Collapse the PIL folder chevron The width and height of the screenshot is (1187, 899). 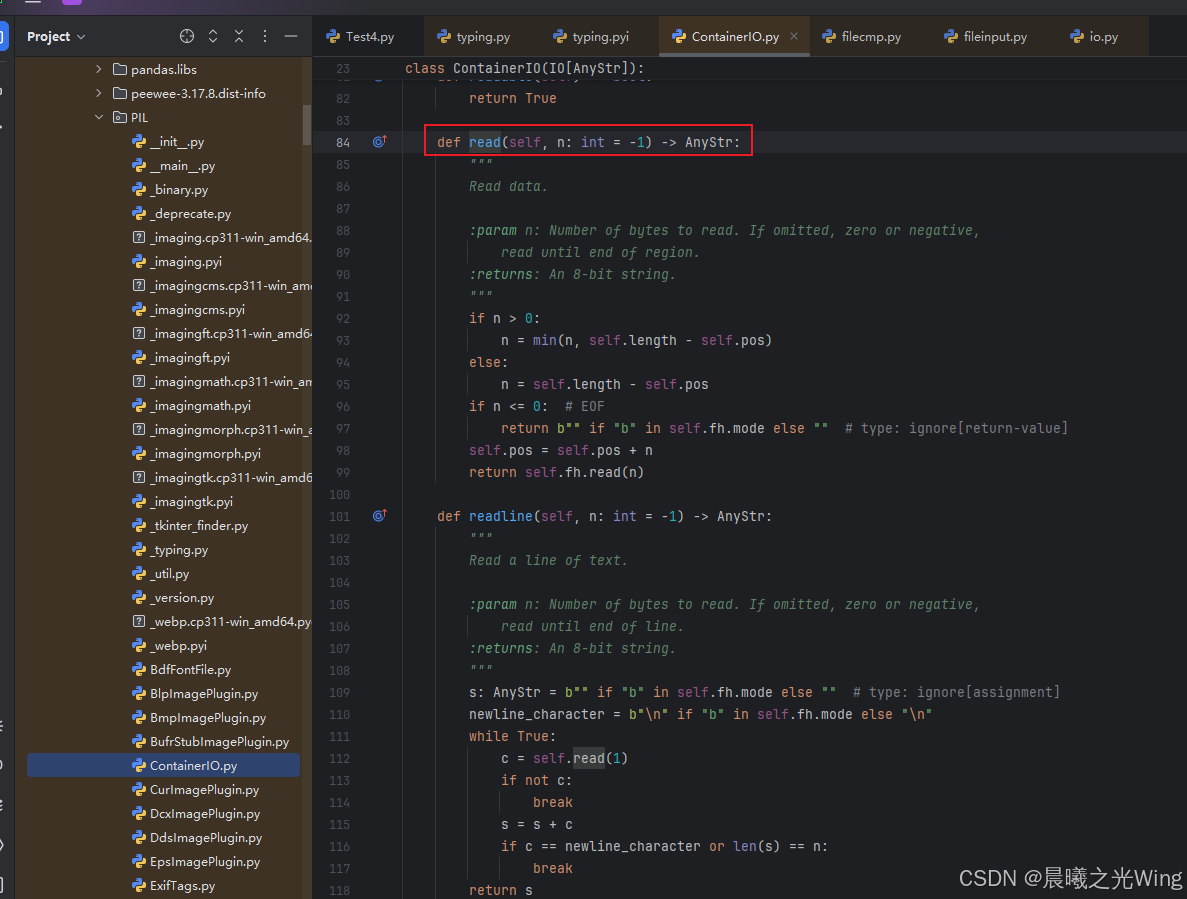(98, 116)
